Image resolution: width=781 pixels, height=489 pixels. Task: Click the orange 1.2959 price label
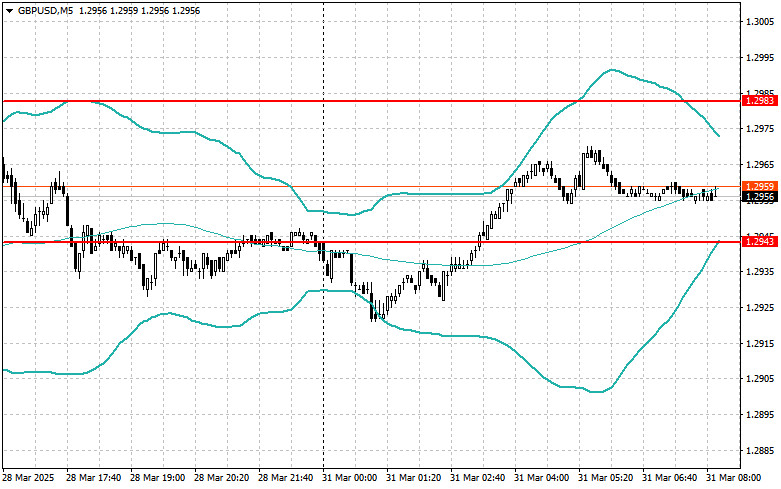coord(760,186)
